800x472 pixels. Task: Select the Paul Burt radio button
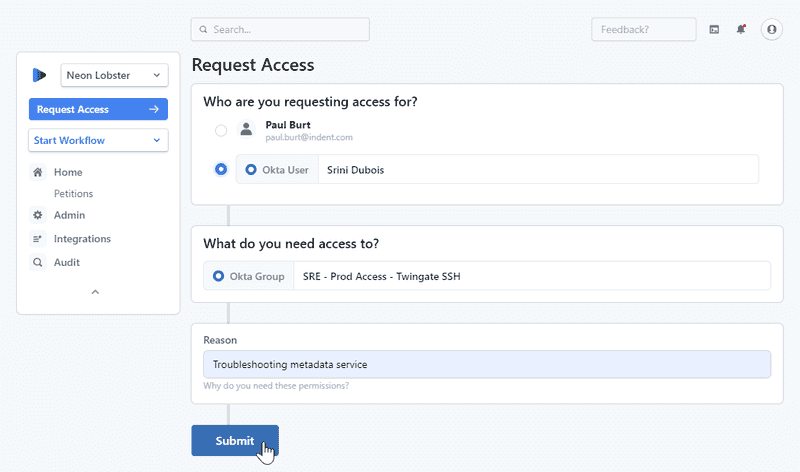(x=221, y=131)
